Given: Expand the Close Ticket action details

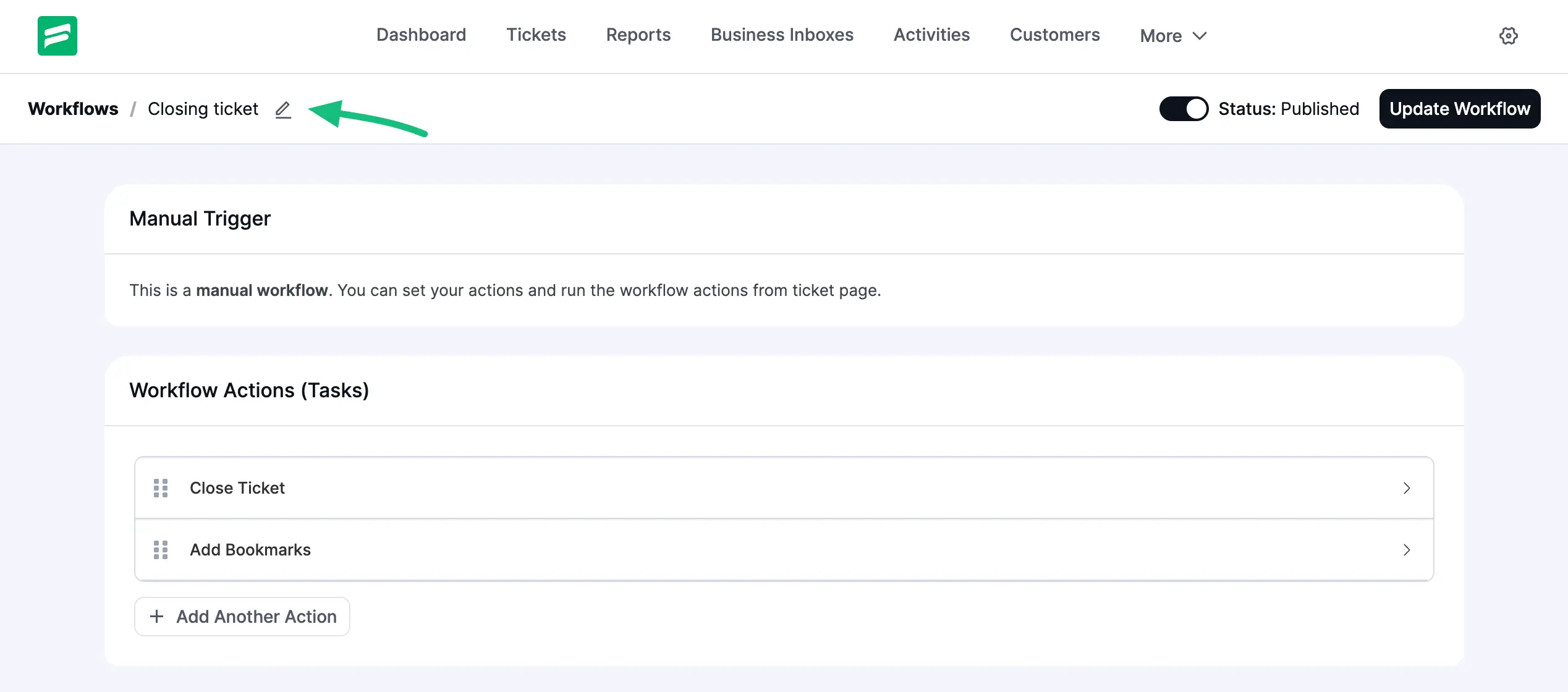Looking at the screenshot, I should pos(1408,488).
